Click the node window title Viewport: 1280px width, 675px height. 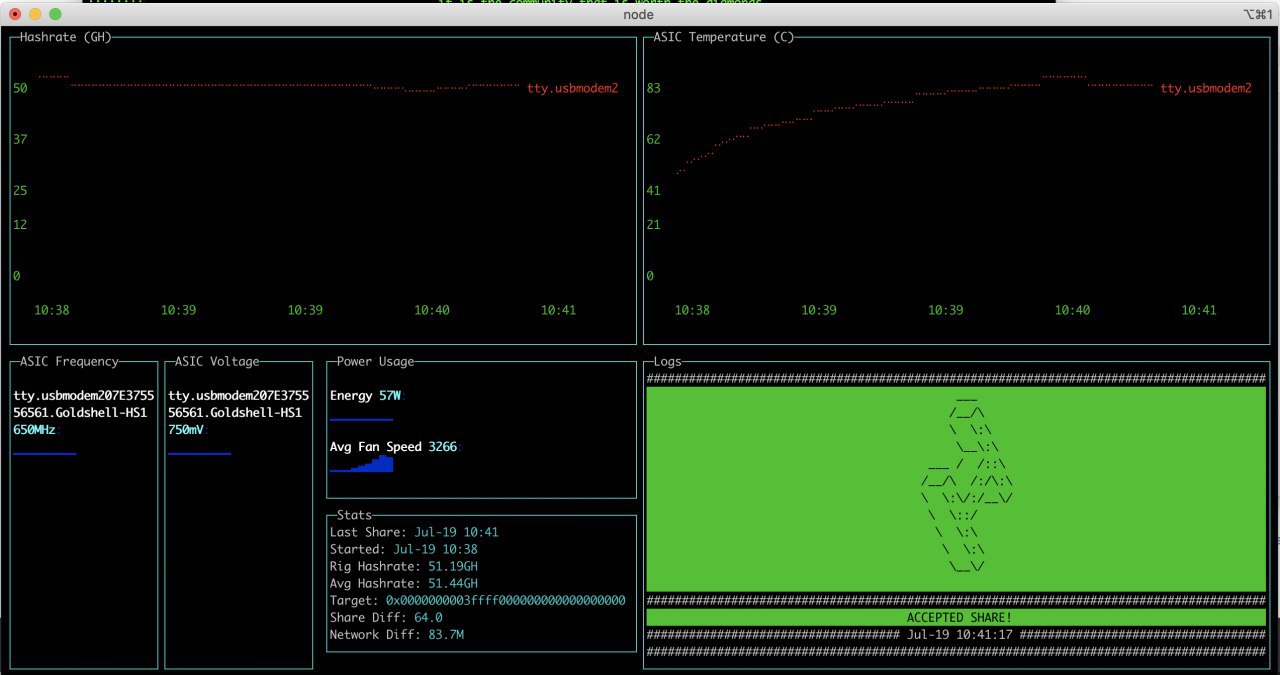[638, 14]
